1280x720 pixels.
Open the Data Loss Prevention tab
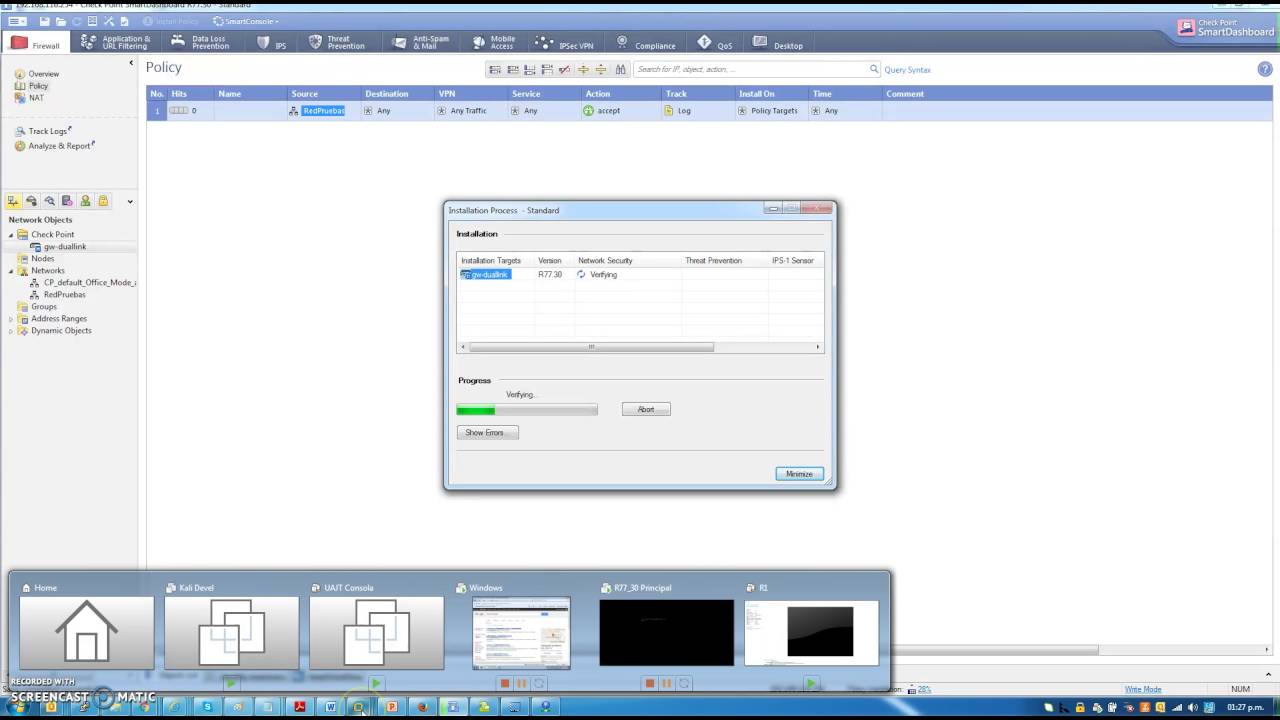click(201, 43)
